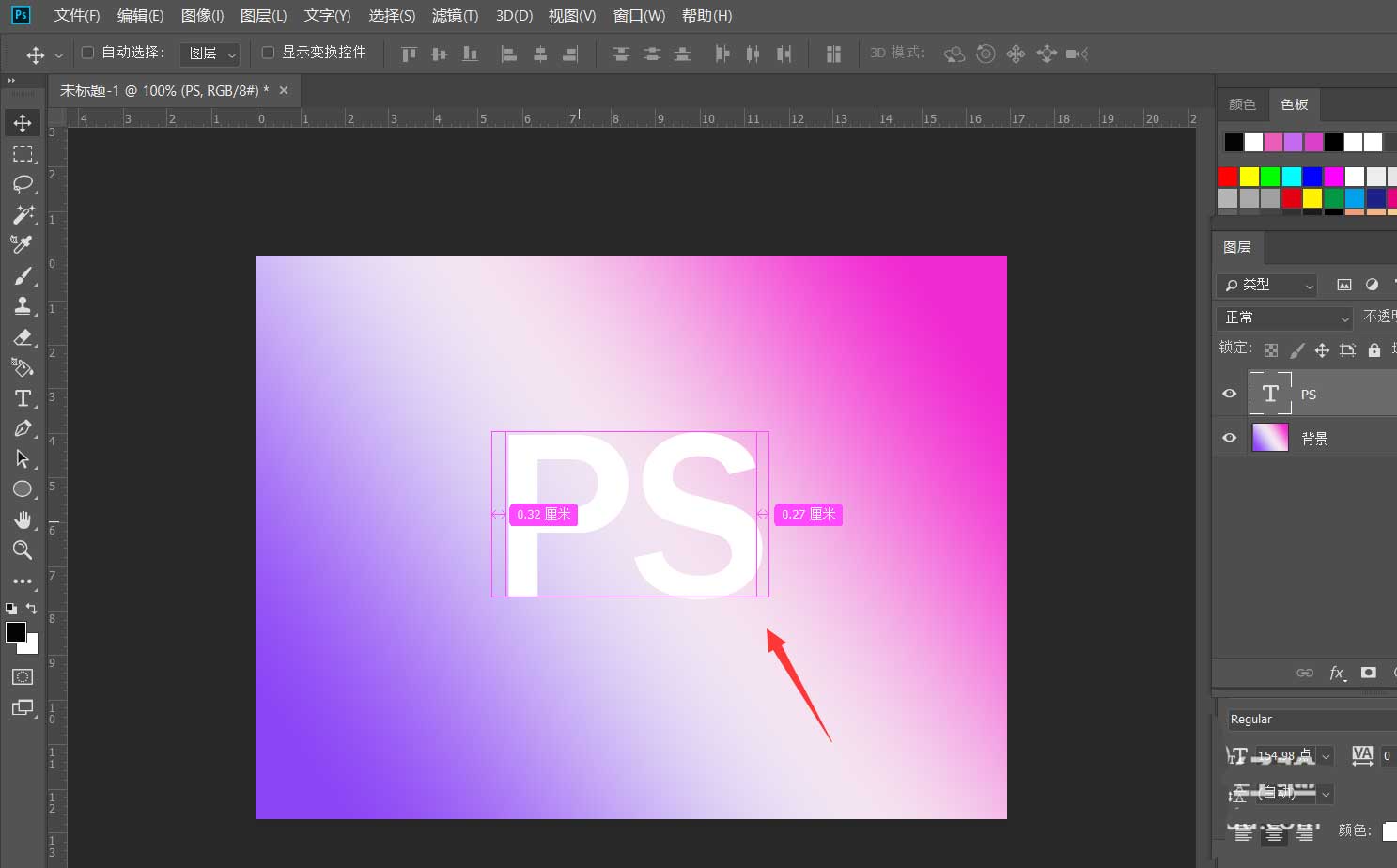Viewport: 1397px width, 868px height.
Task: Select the Horizontal Type tool
Action: (23, 398)
